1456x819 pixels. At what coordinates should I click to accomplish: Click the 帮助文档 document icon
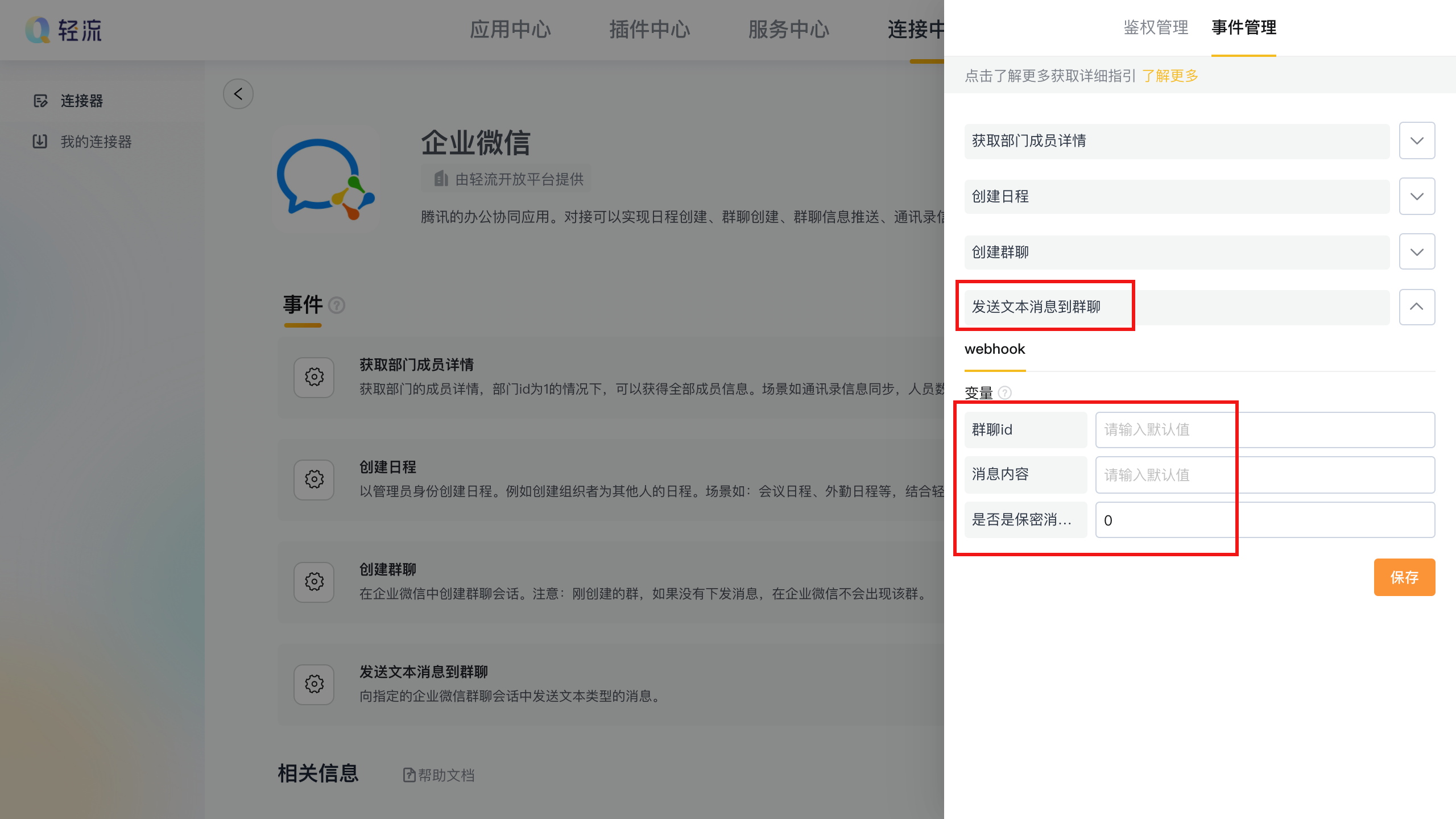pos(409,775)
